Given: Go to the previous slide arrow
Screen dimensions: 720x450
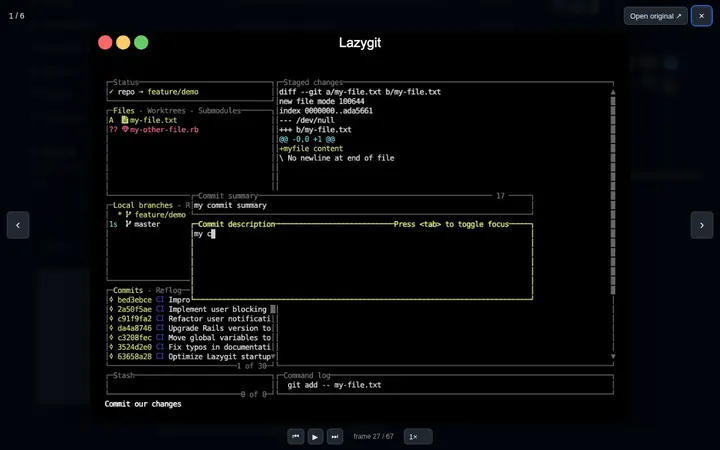Looking at the screenshot, I should pos(18,225).
